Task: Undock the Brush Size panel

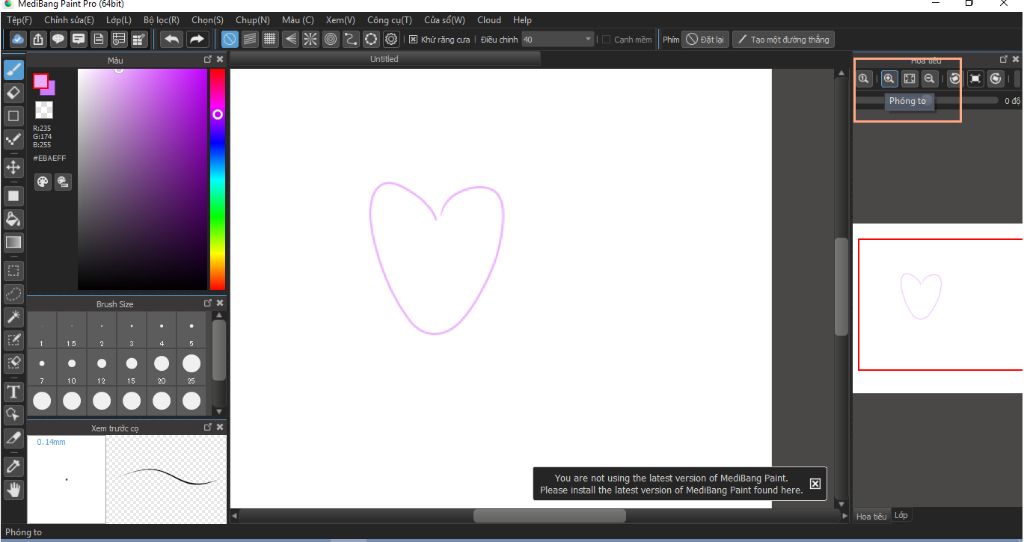Action: coord(208,303)
